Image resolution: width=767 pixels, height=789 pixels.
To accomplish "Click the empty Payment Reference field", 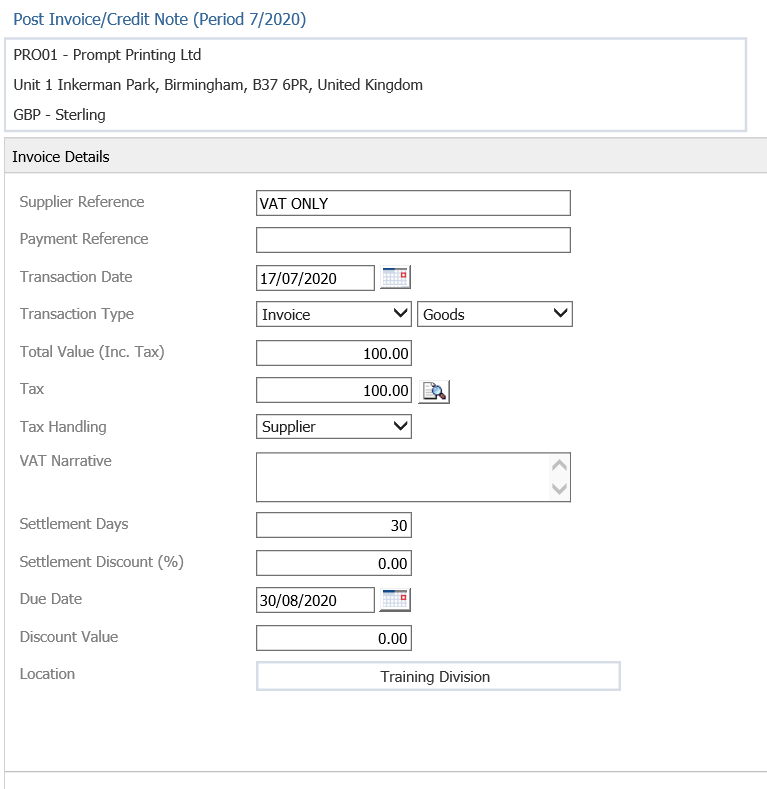I will coord(413,240).
